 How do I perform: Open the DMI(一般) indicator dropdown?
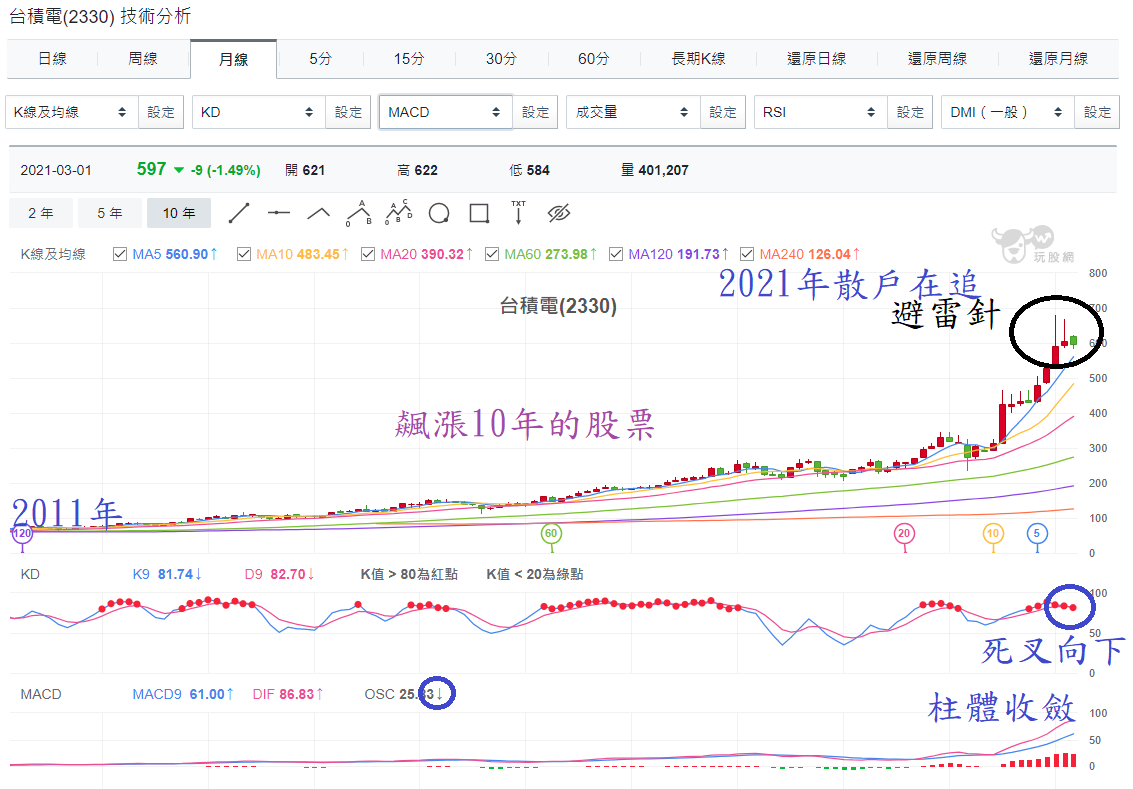point(1007,112)
